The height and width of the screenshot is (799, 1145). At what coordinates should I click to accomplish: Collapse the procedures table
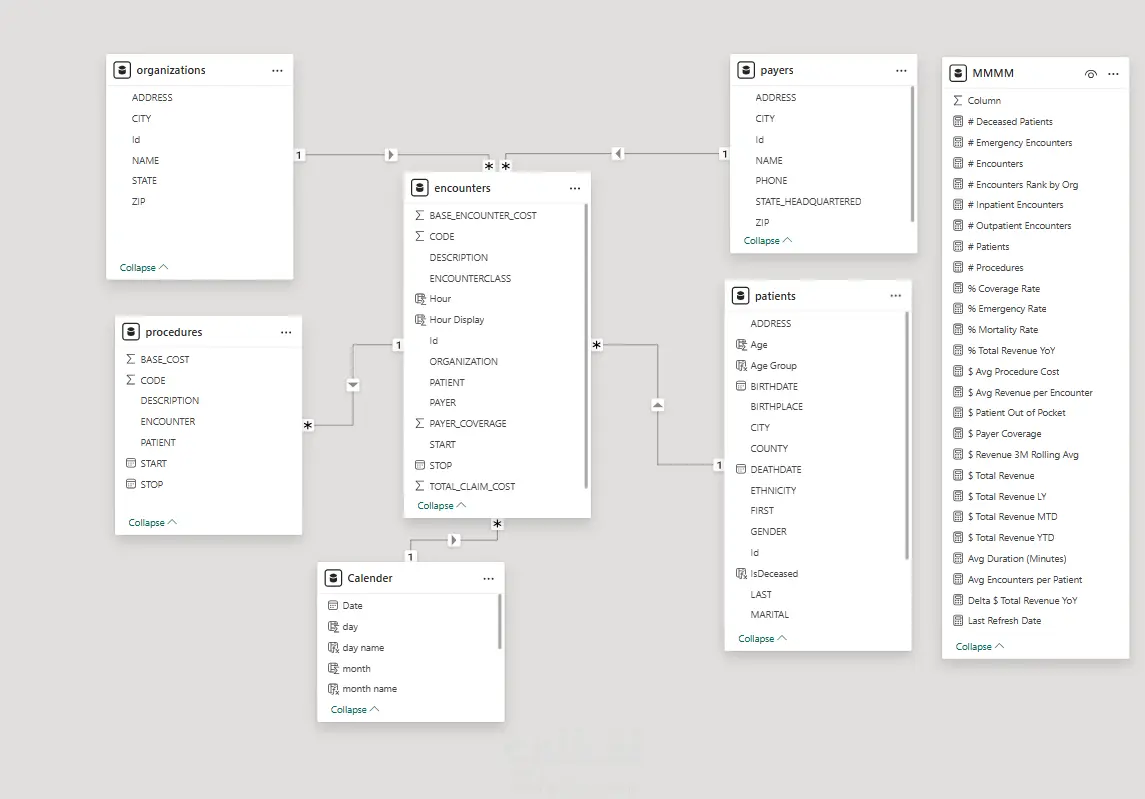click(153, 523)
